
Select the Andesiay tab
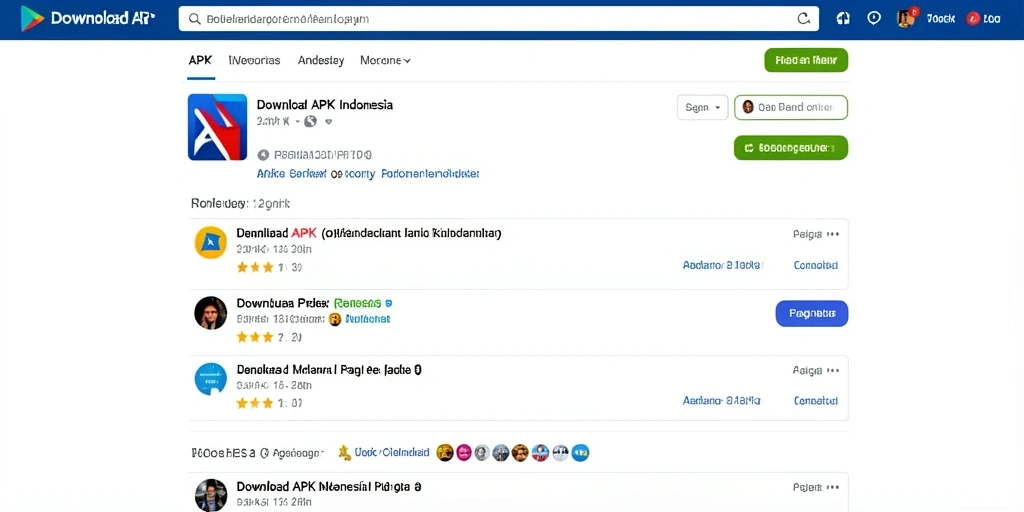pos(321,60)
